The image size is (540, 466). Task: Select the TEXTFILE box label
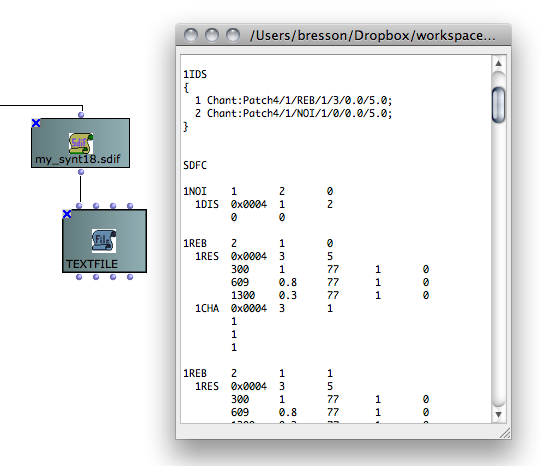92,264
